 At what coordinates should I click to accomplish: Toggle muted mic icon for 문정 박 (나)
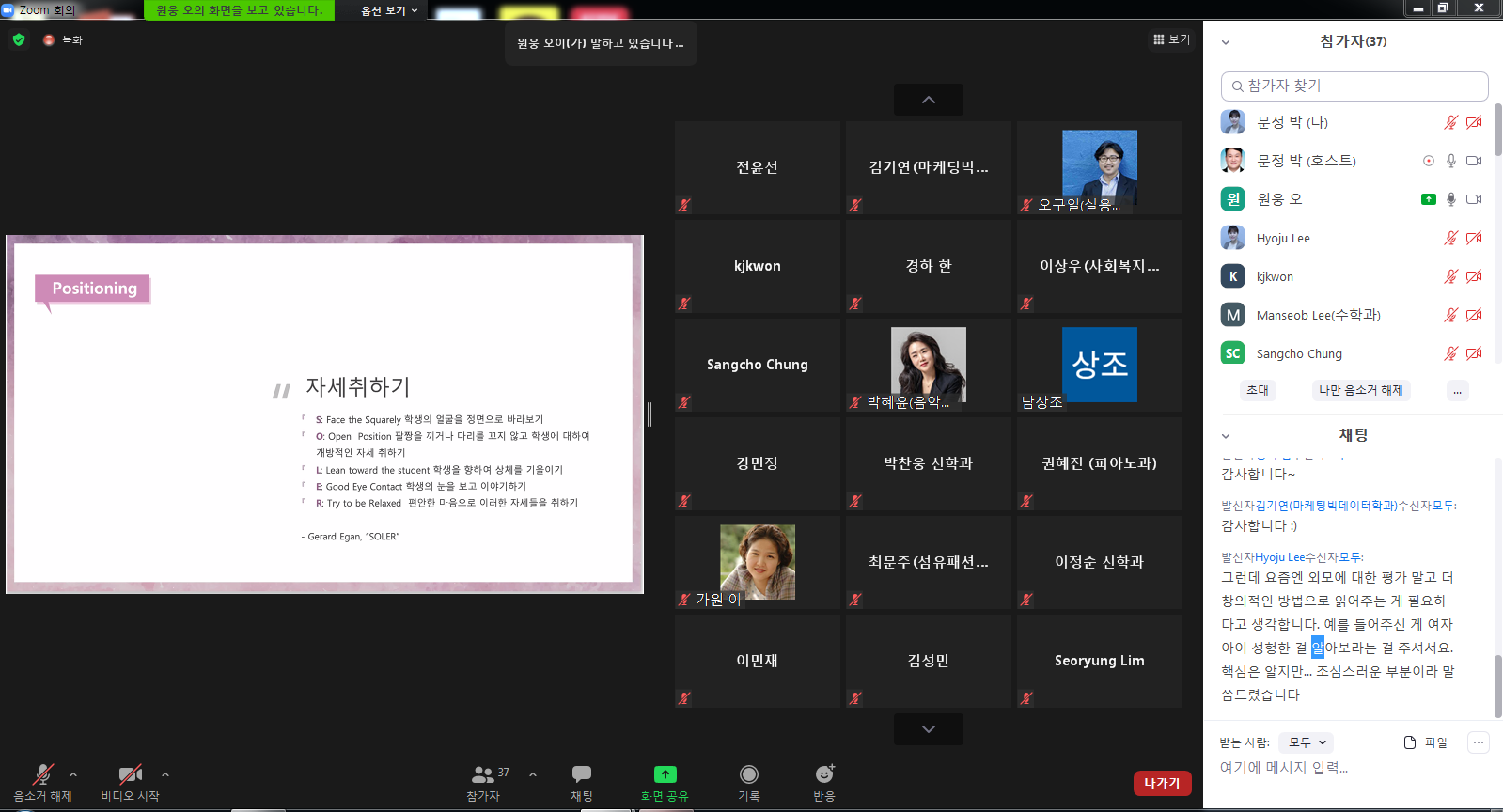[x=1450, y=122]
